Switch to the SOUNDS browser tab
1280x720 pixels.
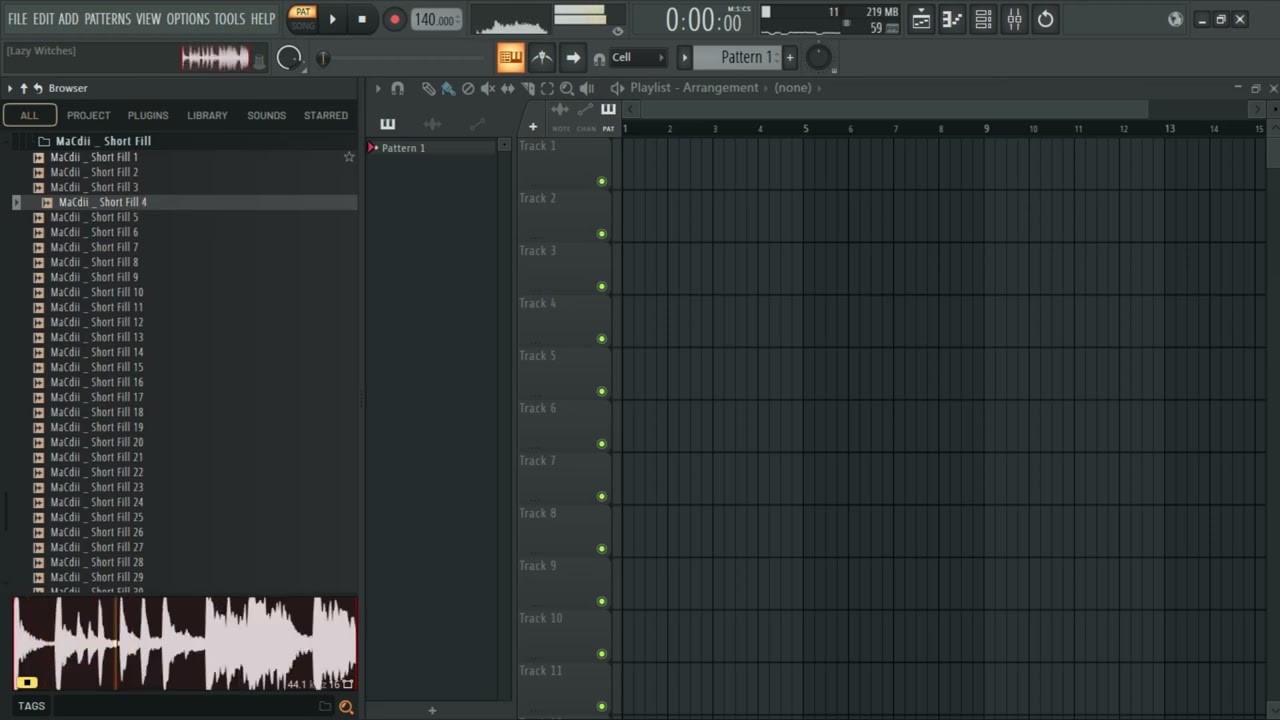pyautogui.click(x=266, y=115)
